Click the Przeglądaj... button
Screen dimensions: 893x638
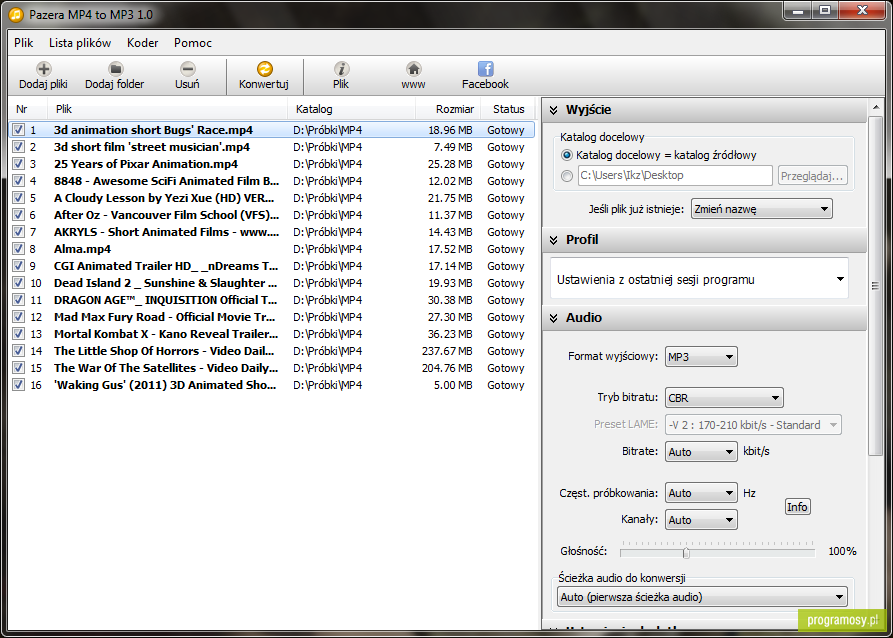[813, 176]
